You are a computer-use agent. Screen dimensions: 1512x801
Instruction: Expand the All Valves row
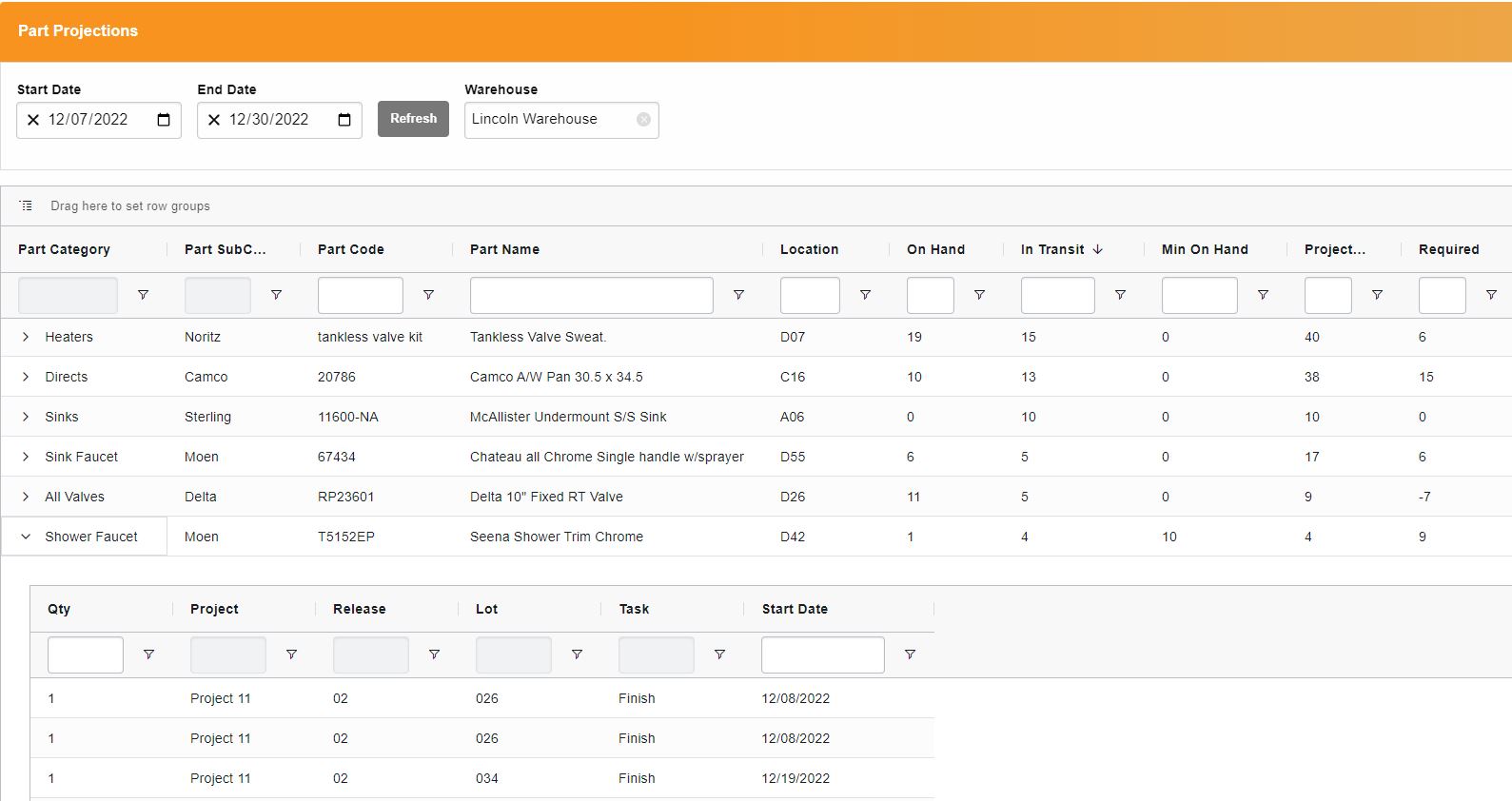pos(26,497)
